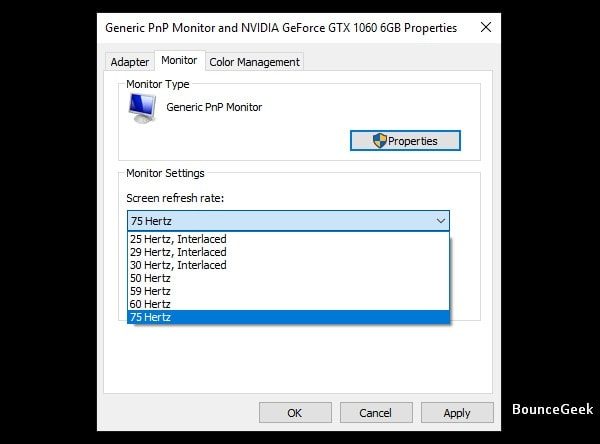The height and width of the screenshot is (444, 600).
Task: Close the Properties dialog window
Action: [x=486, y=27]
